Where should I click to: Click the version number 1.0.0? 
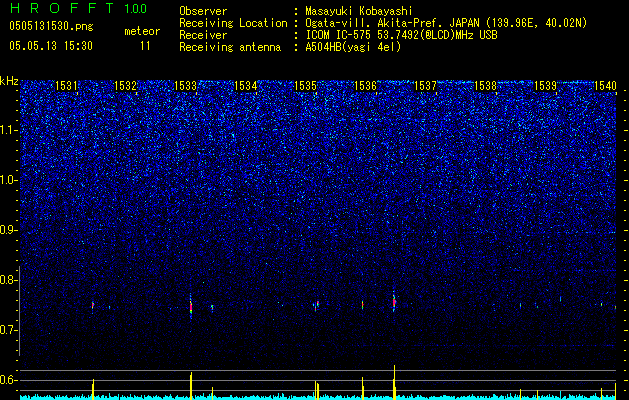[x=135, y=9]
